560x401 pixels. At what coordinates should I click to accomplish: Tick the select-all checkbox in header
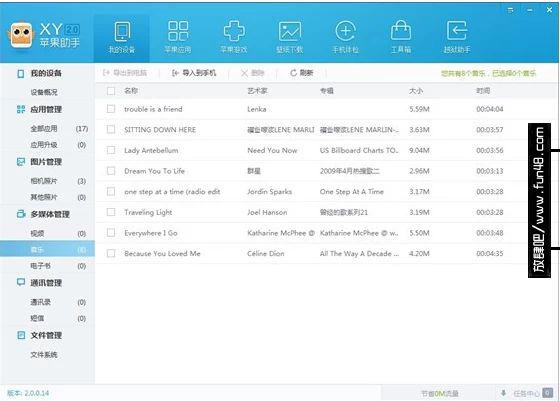pos(111,91)
